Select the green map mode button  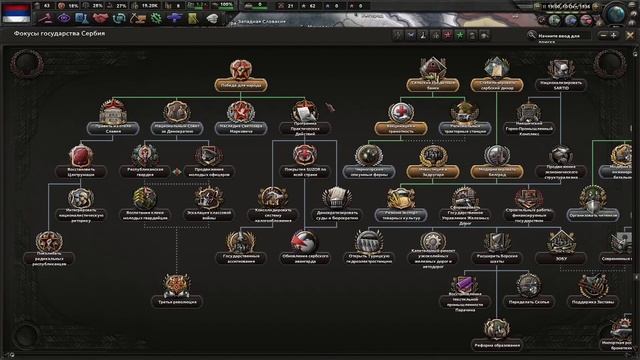pyautogui.click(x=555, y=20)
